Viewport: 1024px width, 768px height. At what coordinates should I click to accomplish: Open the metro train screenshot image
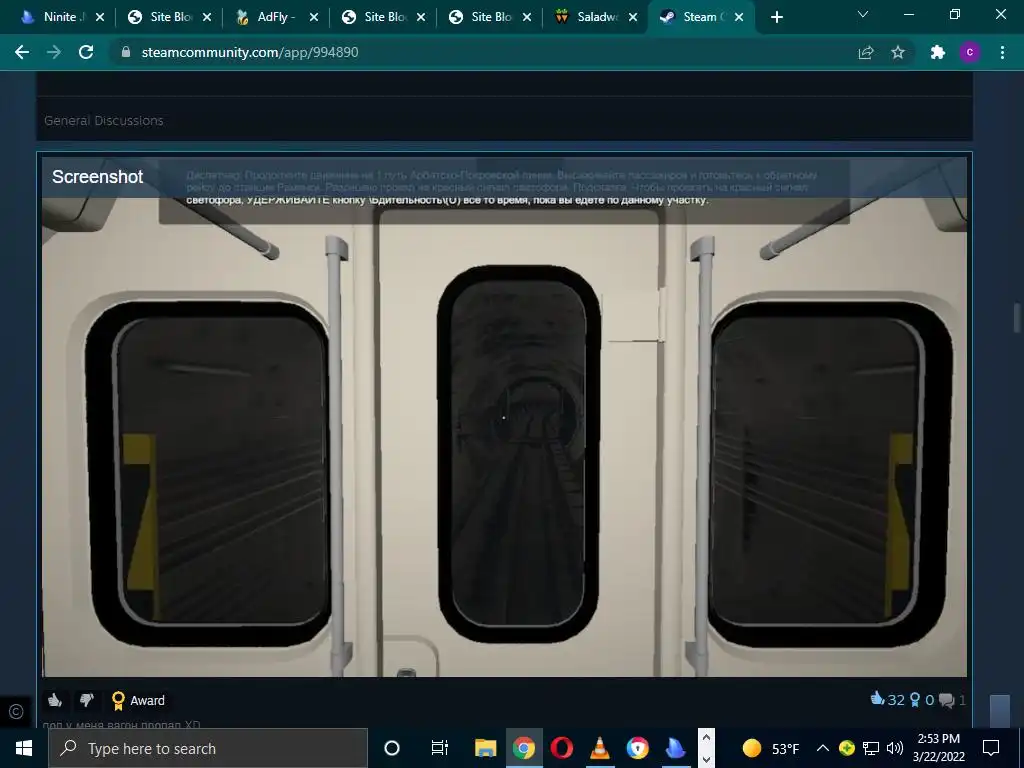(x=504, y=417)
